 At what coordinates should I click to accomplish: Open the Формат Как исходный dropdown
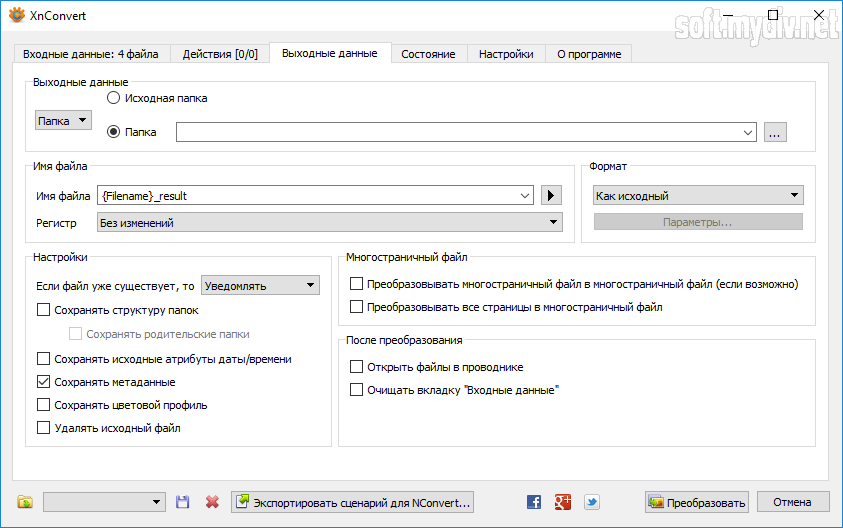698,195
